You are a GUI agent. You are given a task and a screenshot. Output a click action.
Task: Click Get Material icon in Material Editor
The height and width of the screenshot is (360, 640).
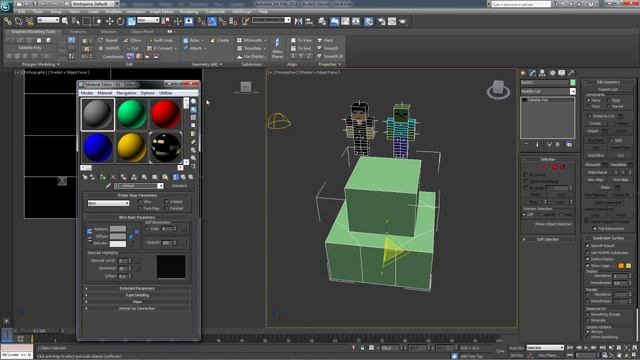85,177
